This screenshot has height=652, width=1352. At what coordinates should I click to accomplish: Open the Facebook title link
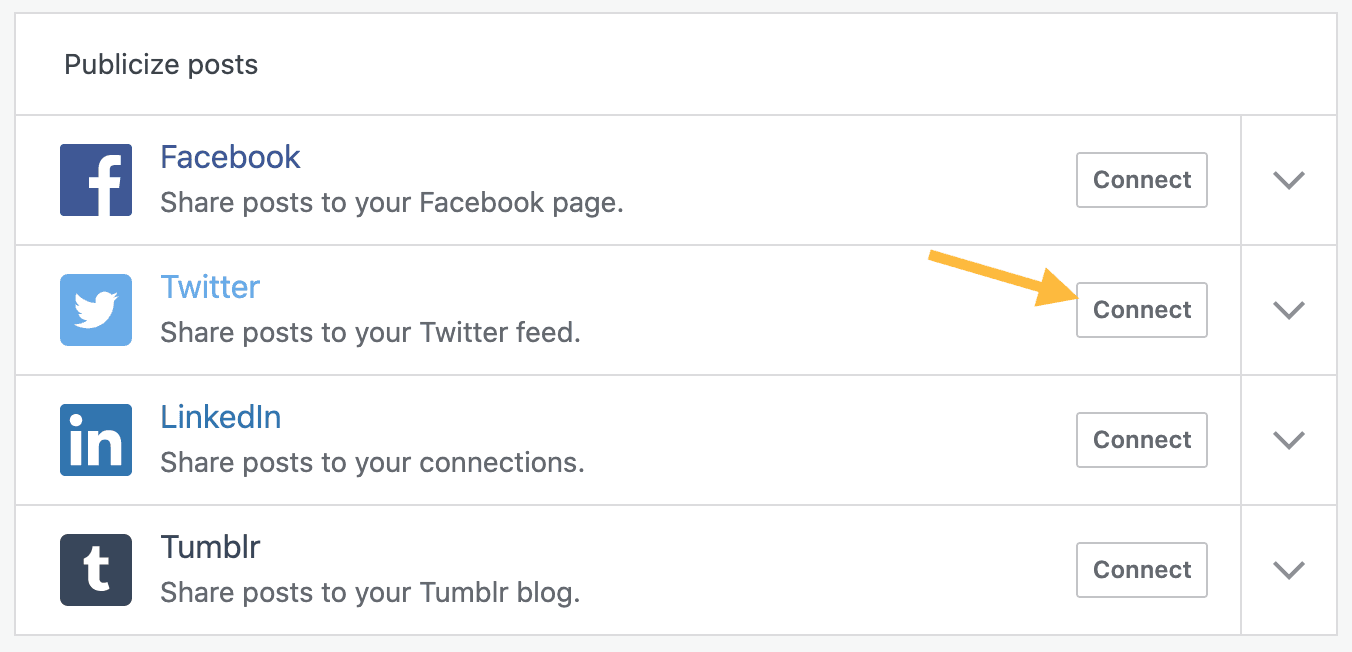pyautogui.click(x=230, y=157)
